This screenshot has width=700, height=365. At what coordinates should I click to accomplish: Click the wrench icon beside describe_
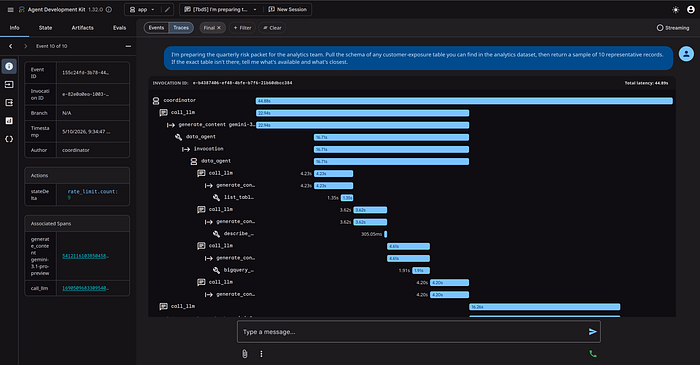[x=216, y=234]
